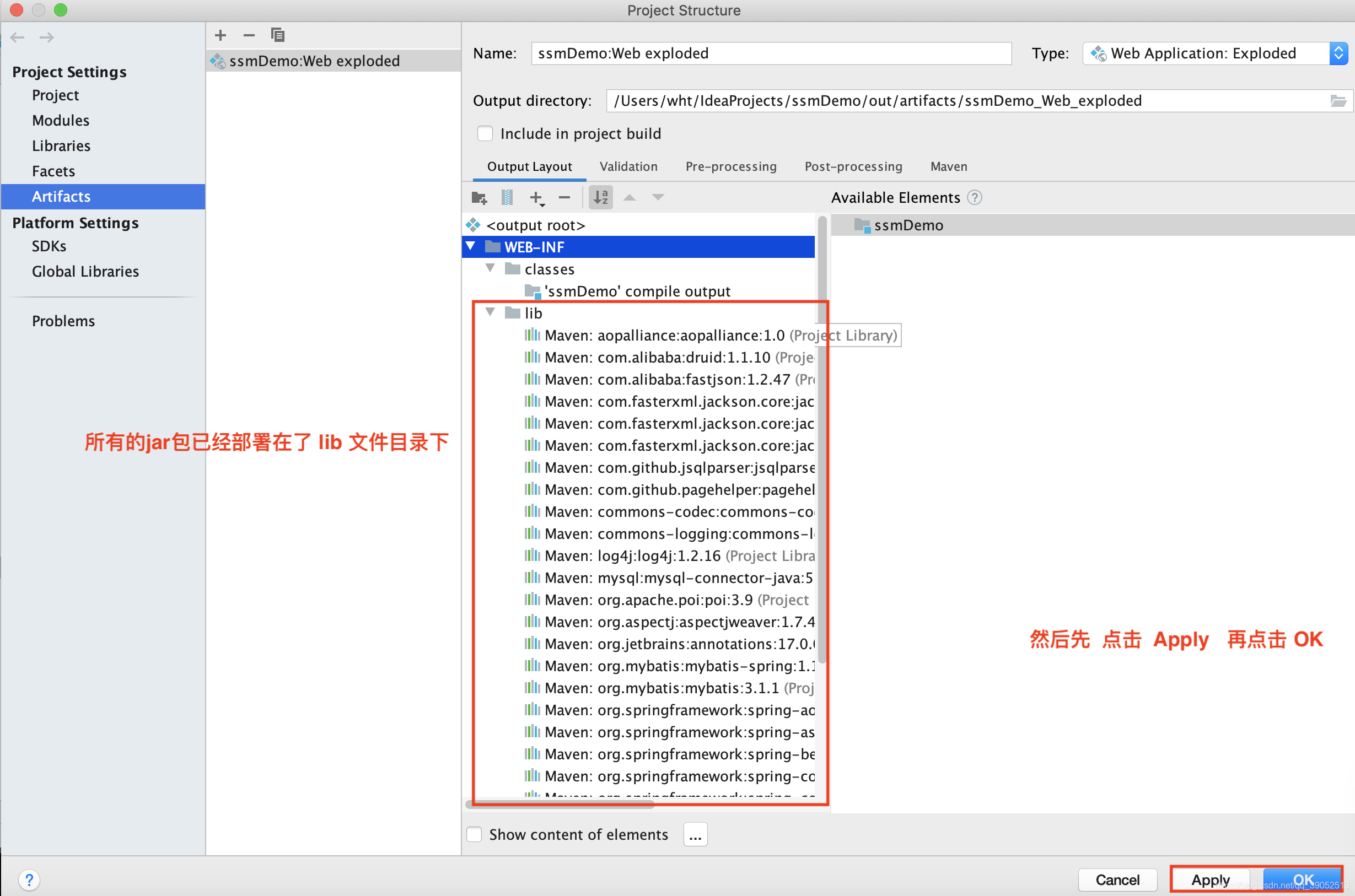Click the Available Elements help icon
Viewport: 1355px width, 896px height.
coord(974,198)
